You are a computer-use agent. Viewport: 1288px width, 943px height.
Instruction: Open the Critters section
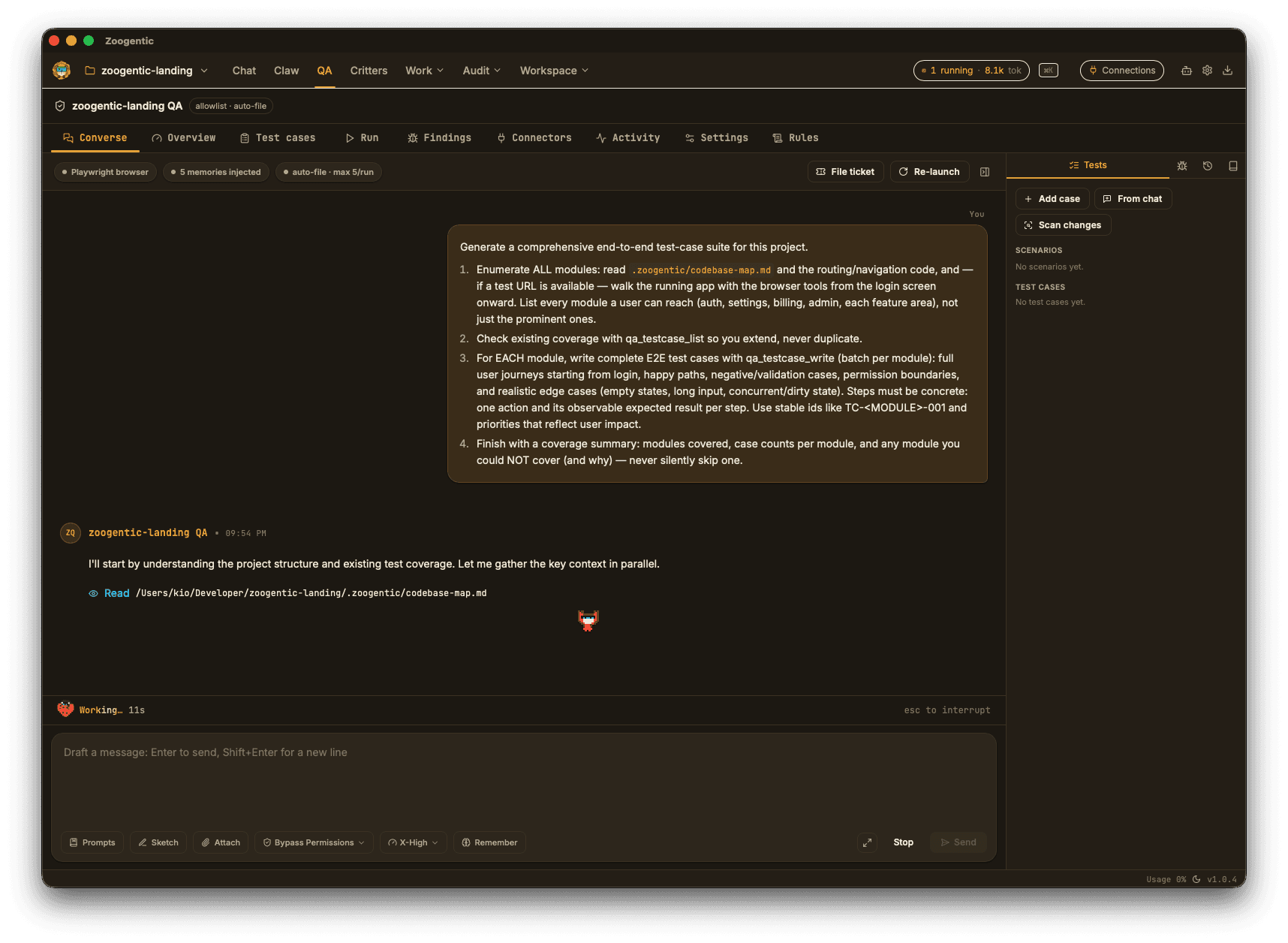pos(369,71)
